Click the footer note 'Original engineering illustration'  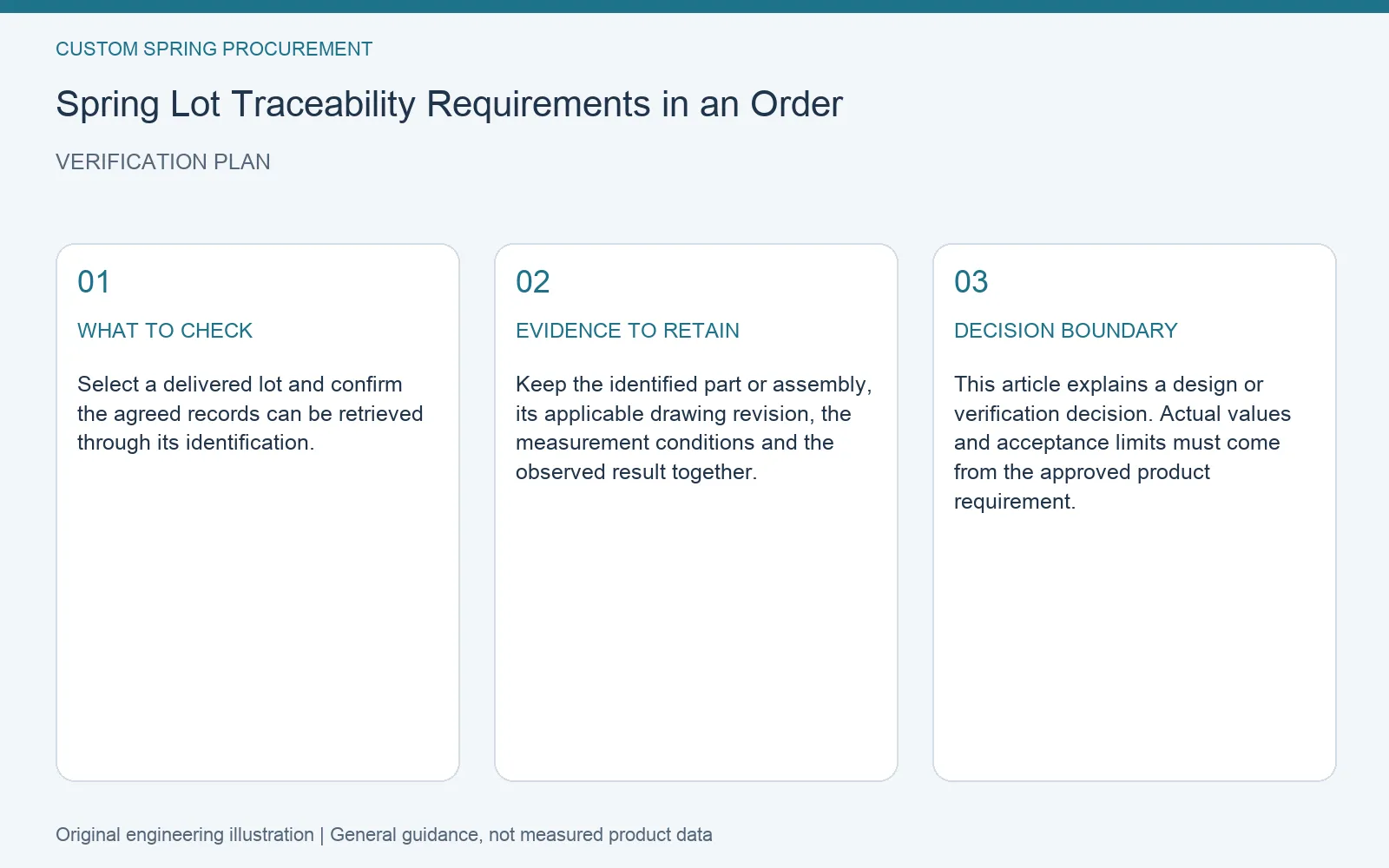pyautogui.click(x=185, y=835)
